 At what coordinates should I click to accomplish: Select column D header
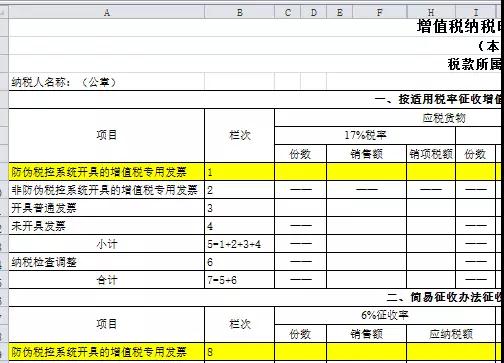tap(313, 12)
